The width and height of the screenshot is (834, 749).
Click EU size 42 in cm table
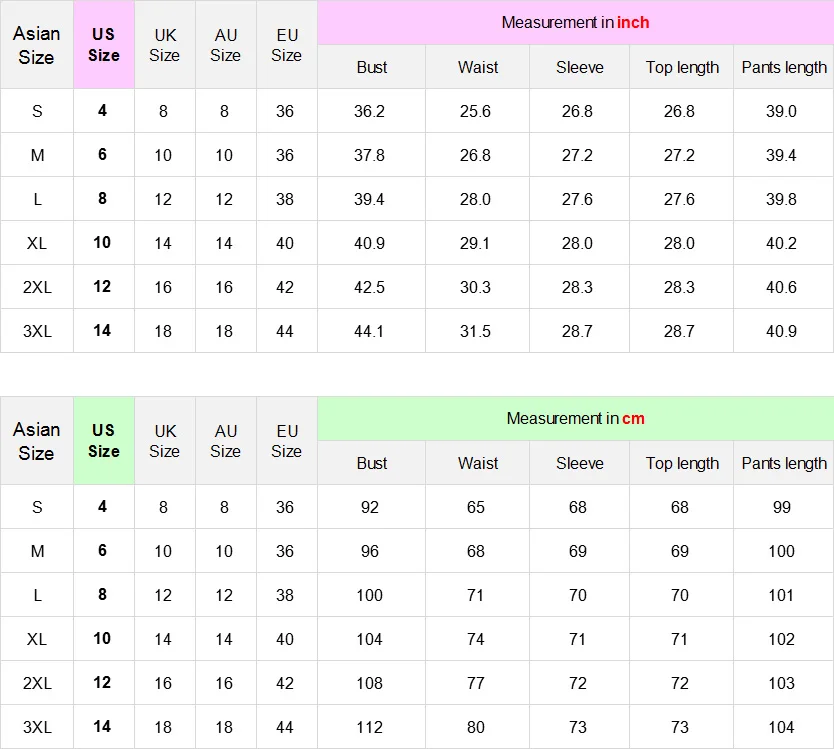click(x=285, y=683)
